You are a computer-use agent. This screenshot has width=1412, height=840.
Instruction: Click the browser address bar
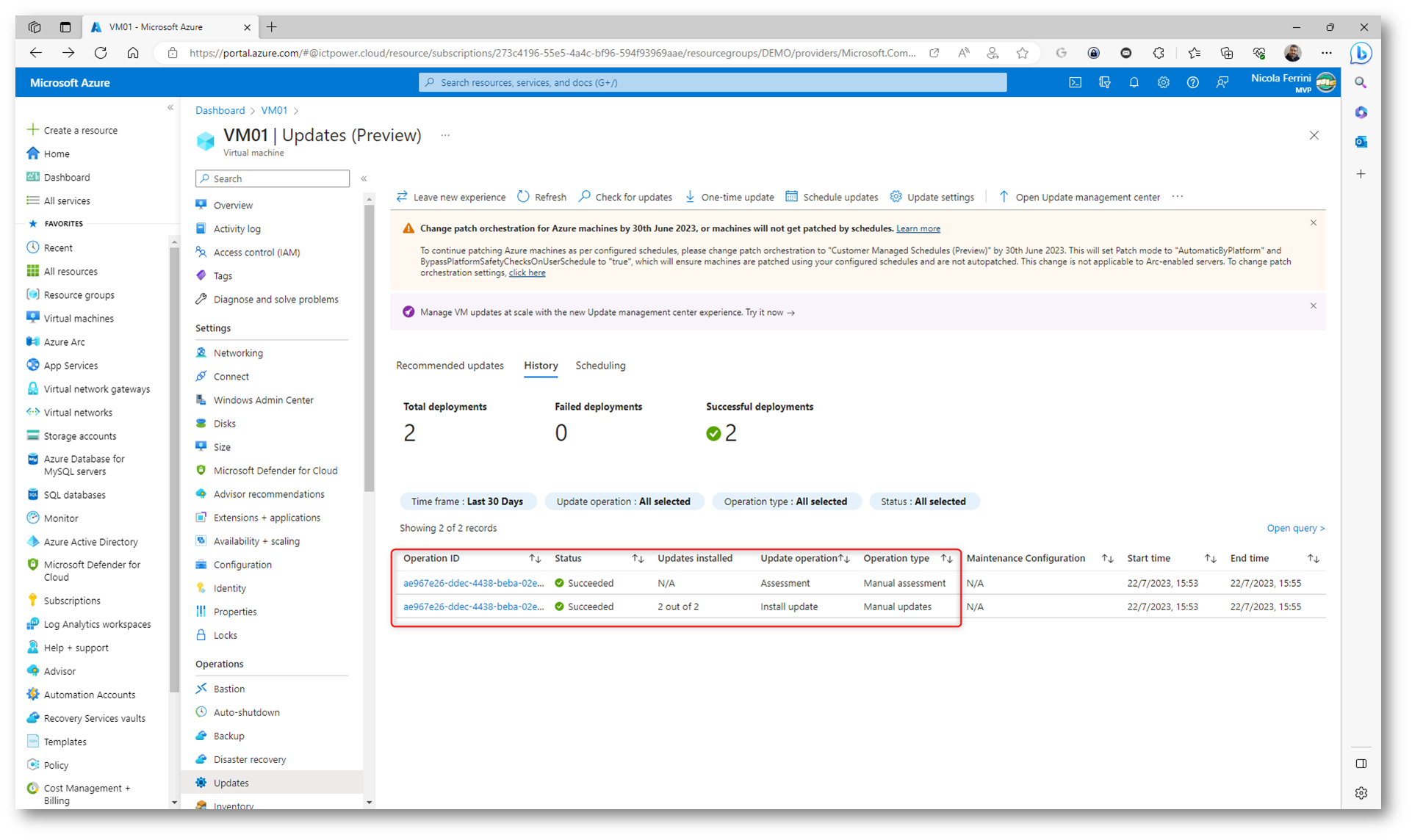[x=551, y=53]
